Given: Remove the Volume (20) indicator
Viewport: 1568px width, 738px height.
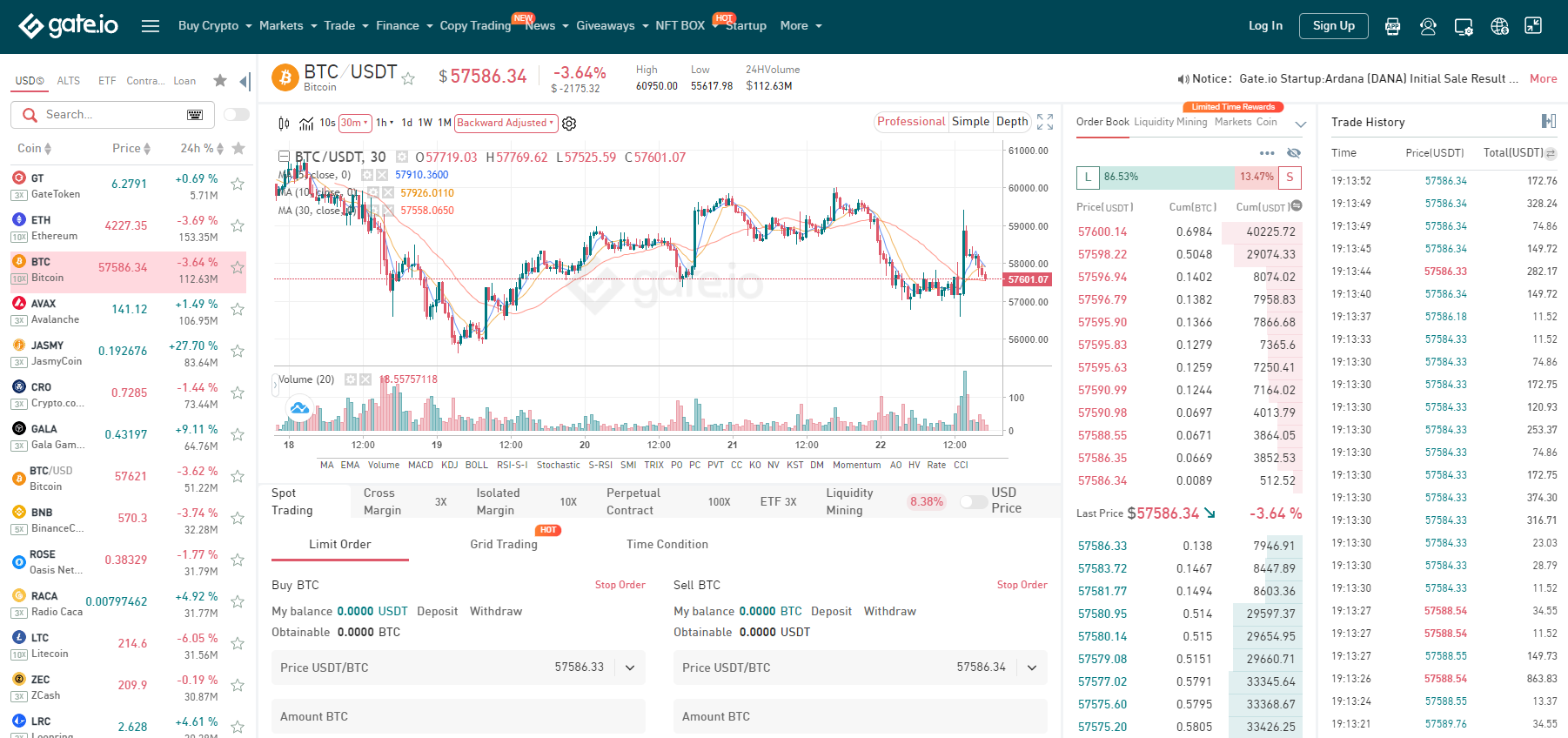Looking at the screenshot, I should coord(365,379).
